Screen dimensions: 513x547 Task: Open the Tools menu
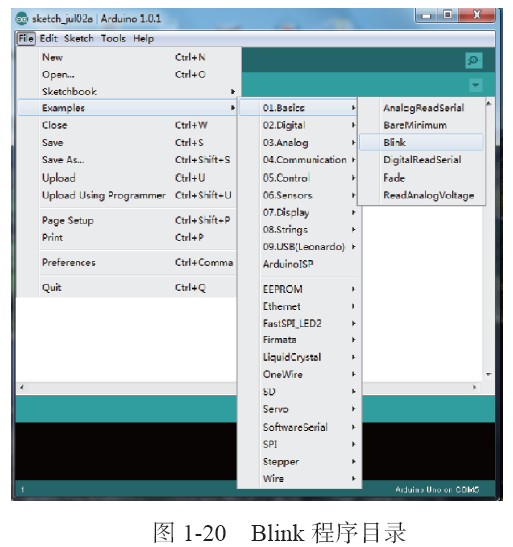coord(113,38)
